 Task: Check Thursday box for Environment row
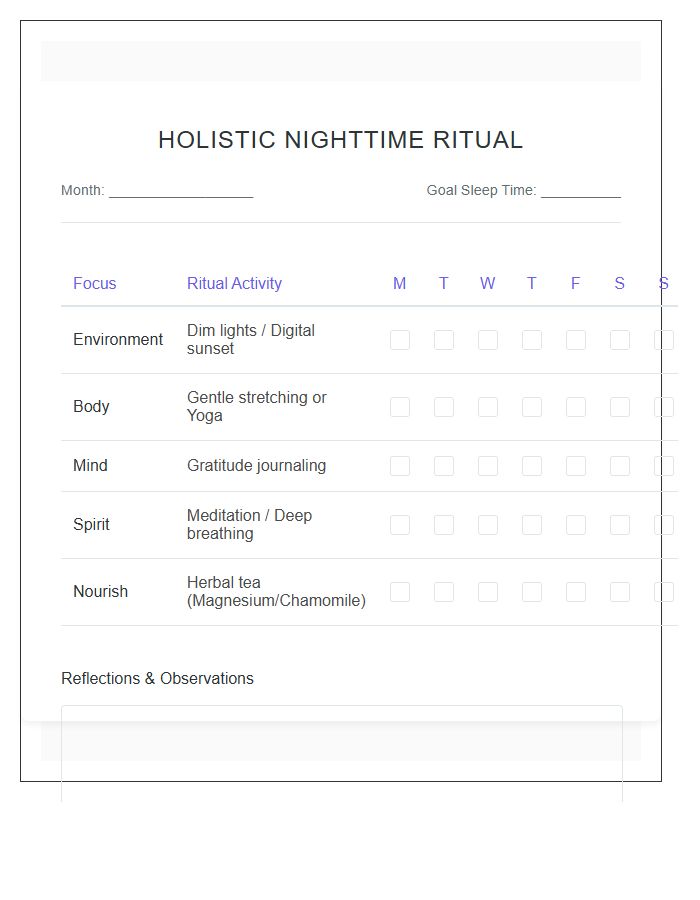[x=532, y=340]
